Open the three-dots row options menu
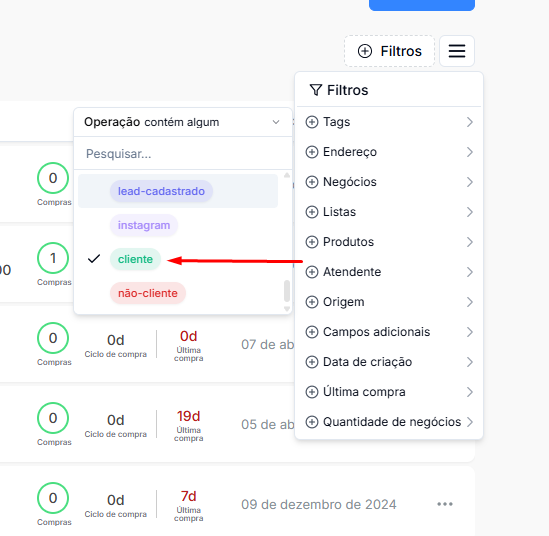549x536 pixels. (445, 504)
